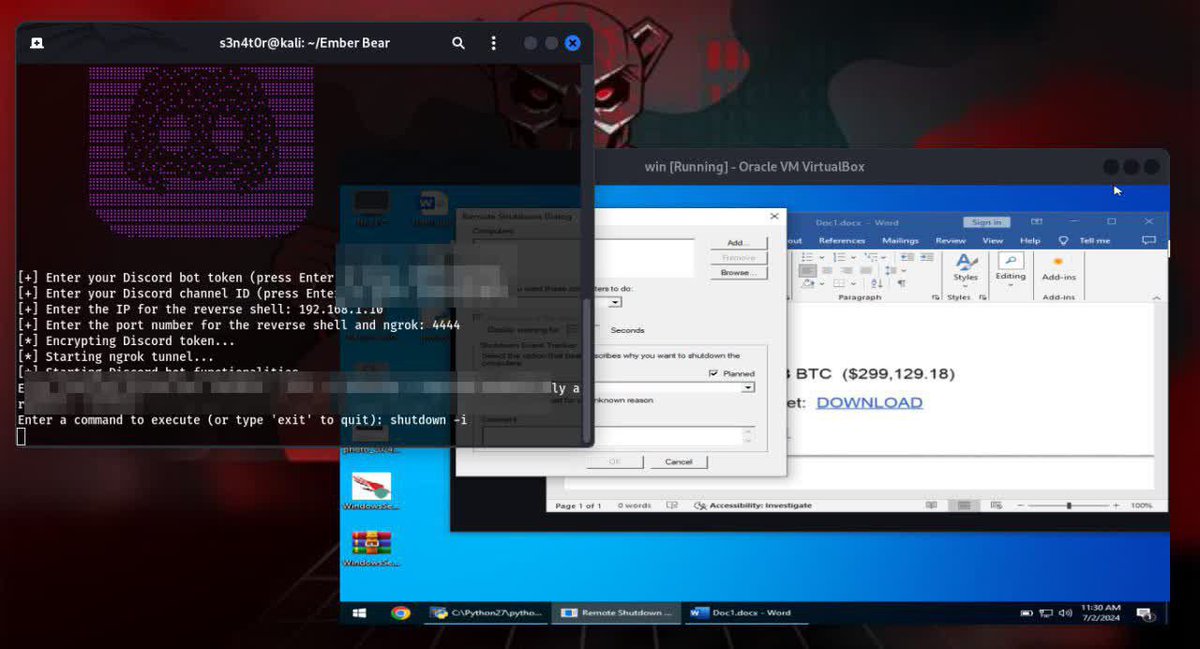Open the Comments icon in Word's title area
The image size is (1200, 649).
[1149, 241]
